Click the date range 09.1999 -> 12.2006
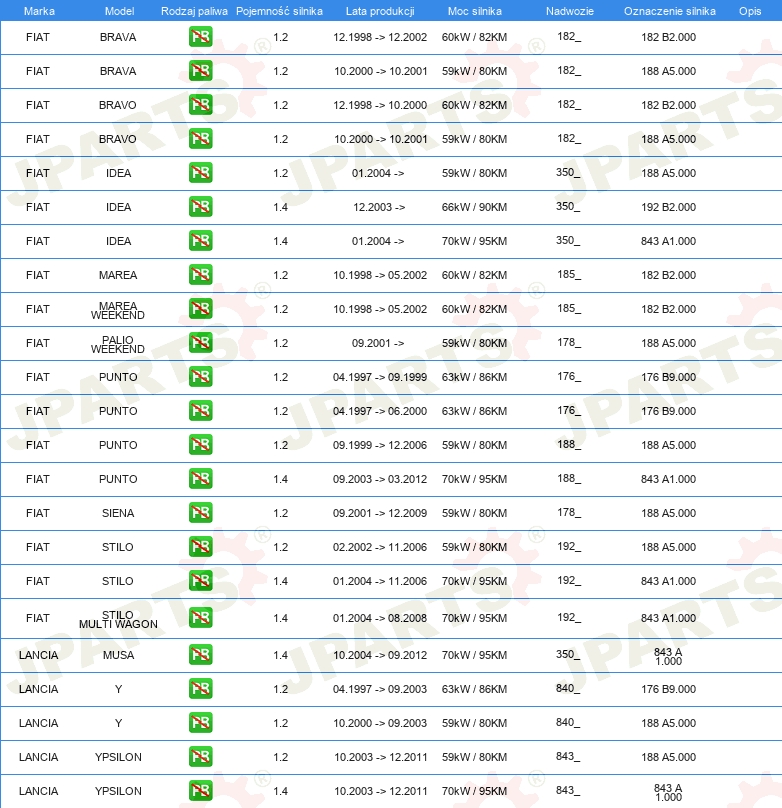This screenshot has height=808, width=782. pos(380,445)
